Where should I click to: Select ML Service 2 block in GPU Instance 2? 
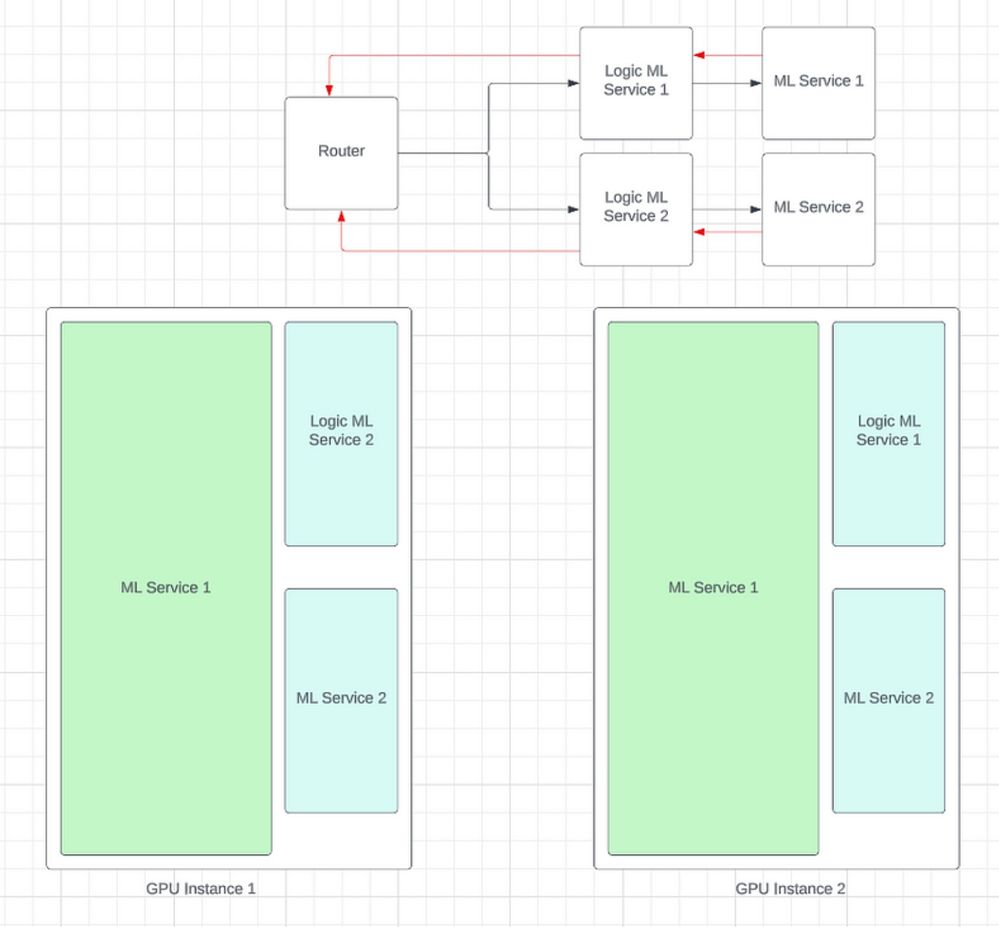tap(889, 701)
